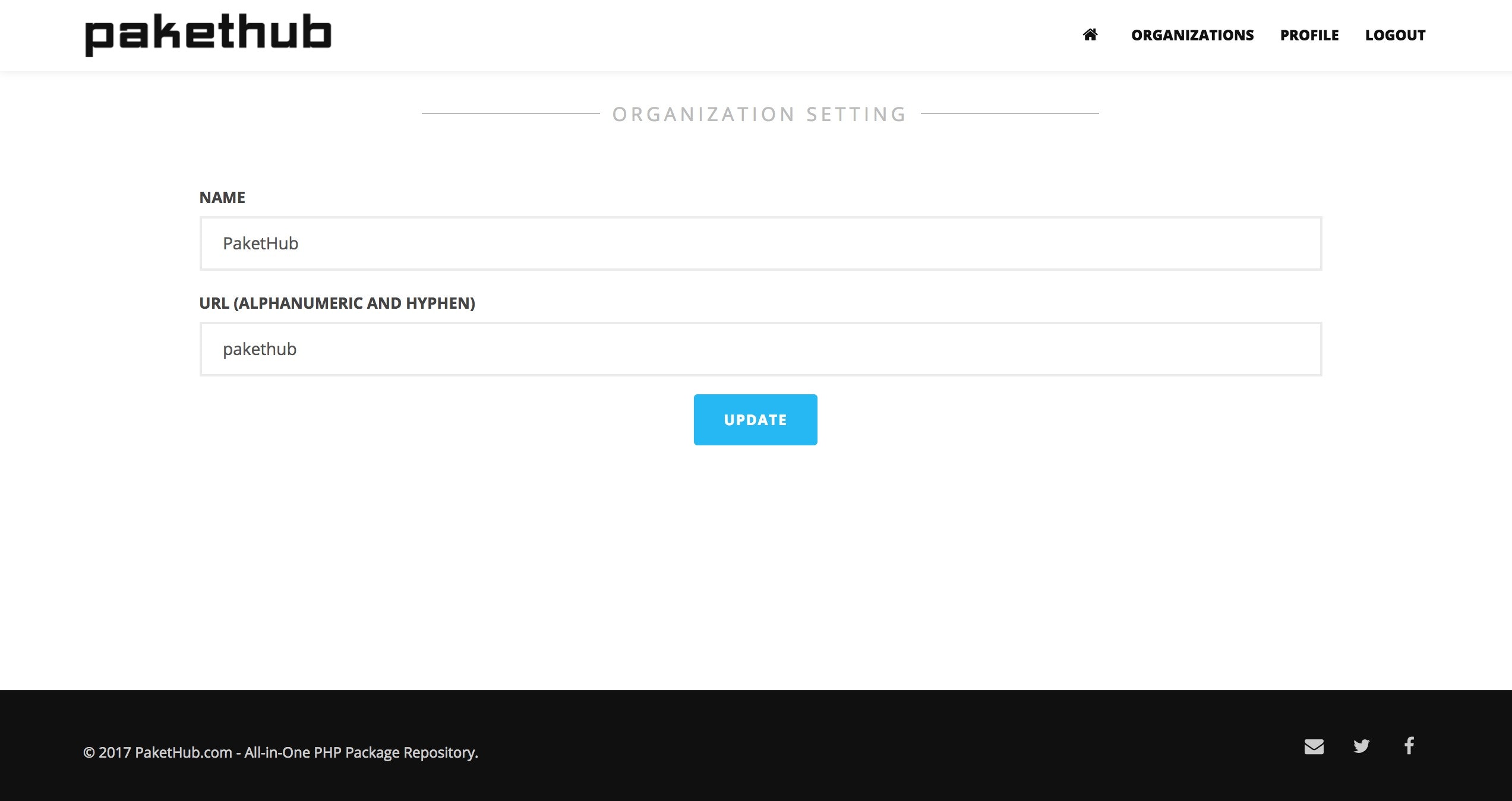Viewport: 1512px width, 801px height.
Task: Open the email envelope icon in footer
Action: pos(1314,746)
